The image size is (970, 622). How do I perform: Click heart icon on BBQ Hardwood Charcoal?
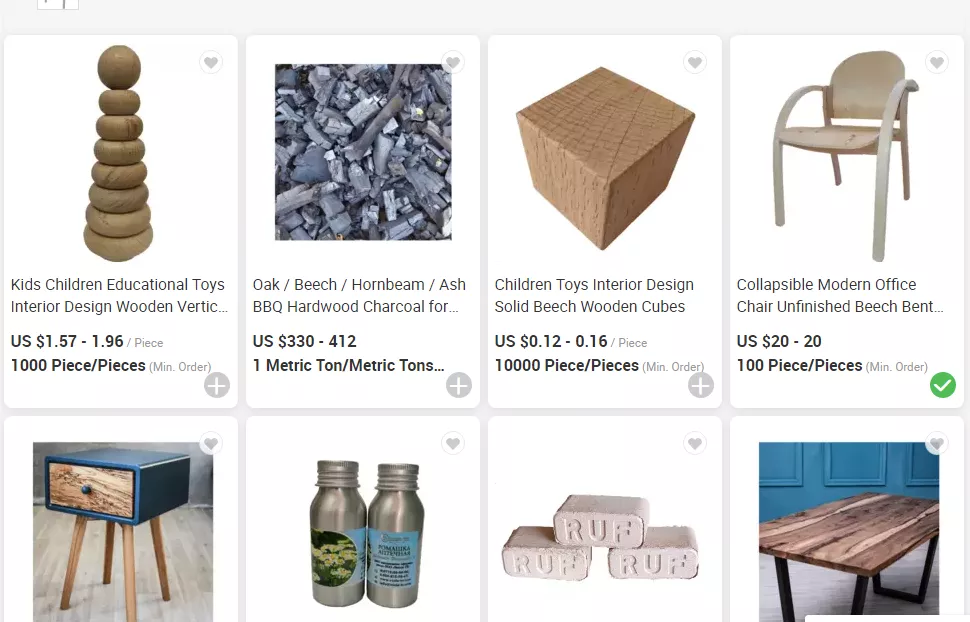tap(453, 63)
